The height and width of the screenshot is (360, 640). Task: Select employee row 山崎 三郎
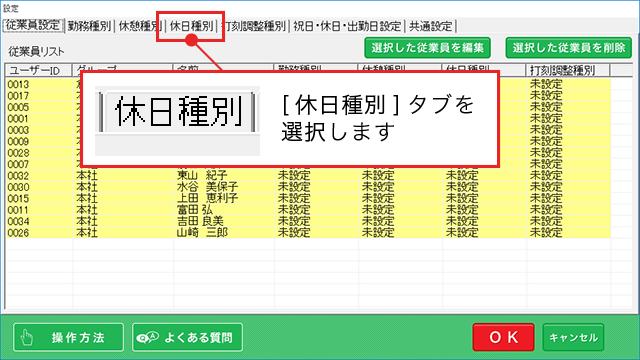click(308, 233)
